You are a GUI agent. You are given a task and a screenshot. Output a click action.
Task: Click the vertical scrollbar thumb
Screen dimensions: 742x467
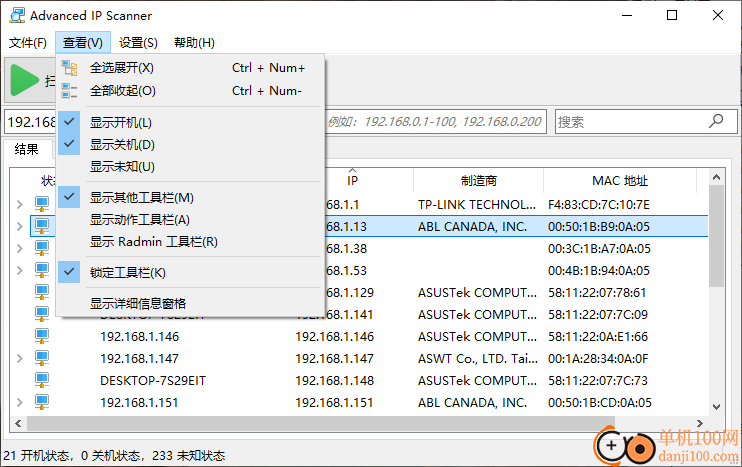(716, 236)
